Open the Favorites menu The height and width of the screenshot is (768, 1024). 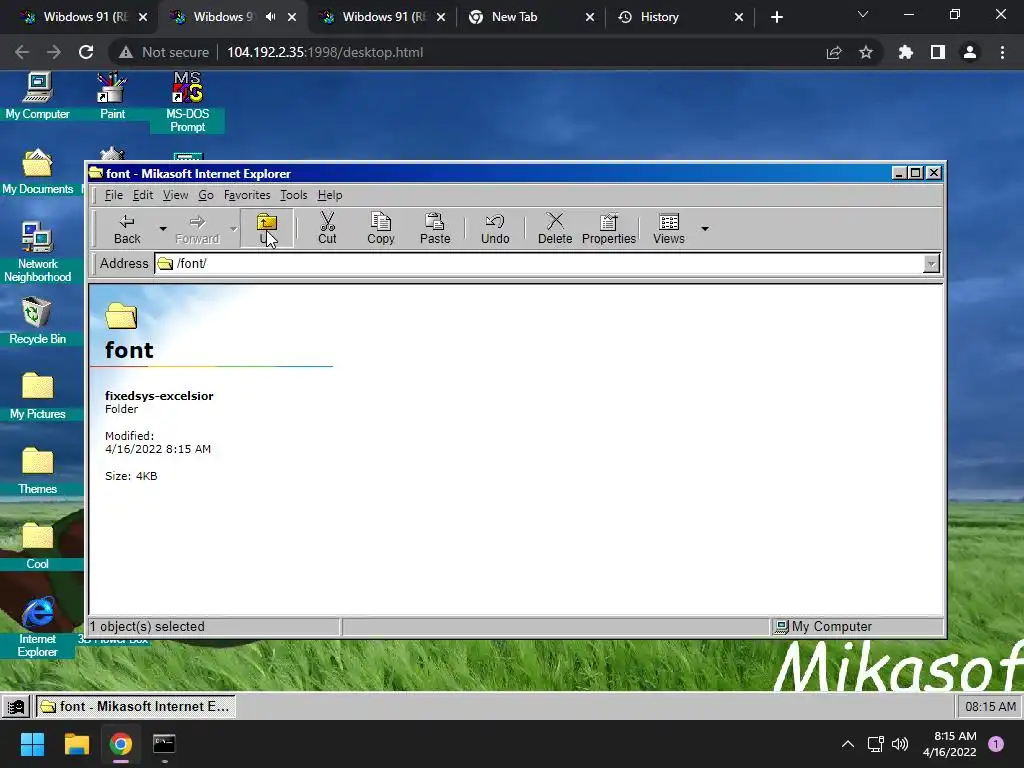[x=247, y=195]
